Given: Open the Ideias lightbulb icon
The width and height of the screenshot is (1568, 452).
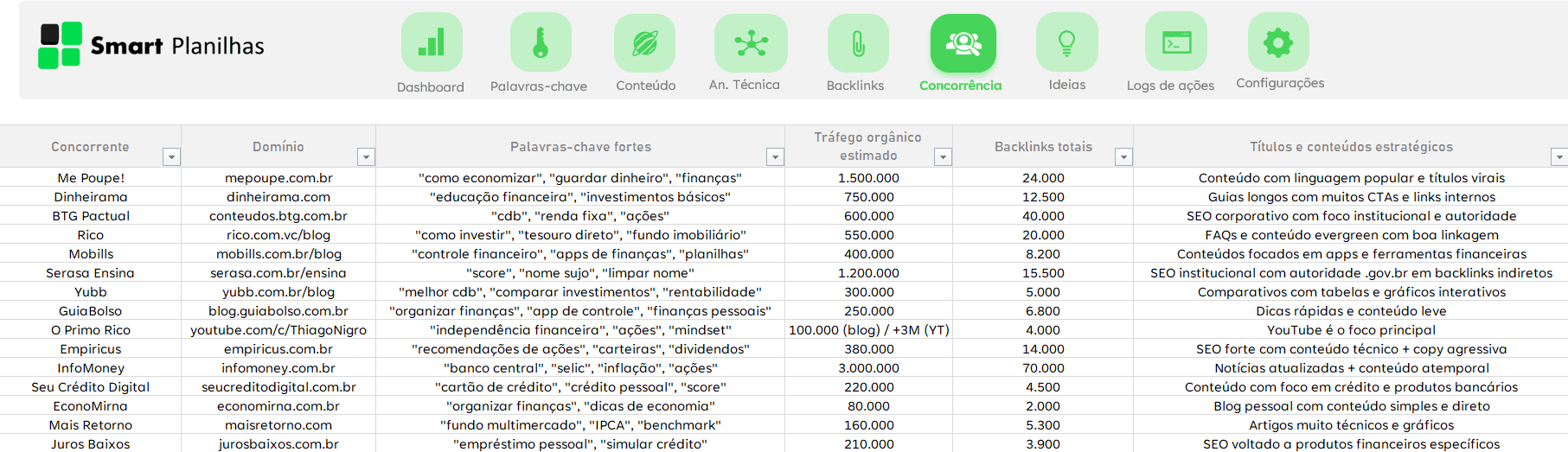Looking at the screenshot, I should (x=1066, y=42).
